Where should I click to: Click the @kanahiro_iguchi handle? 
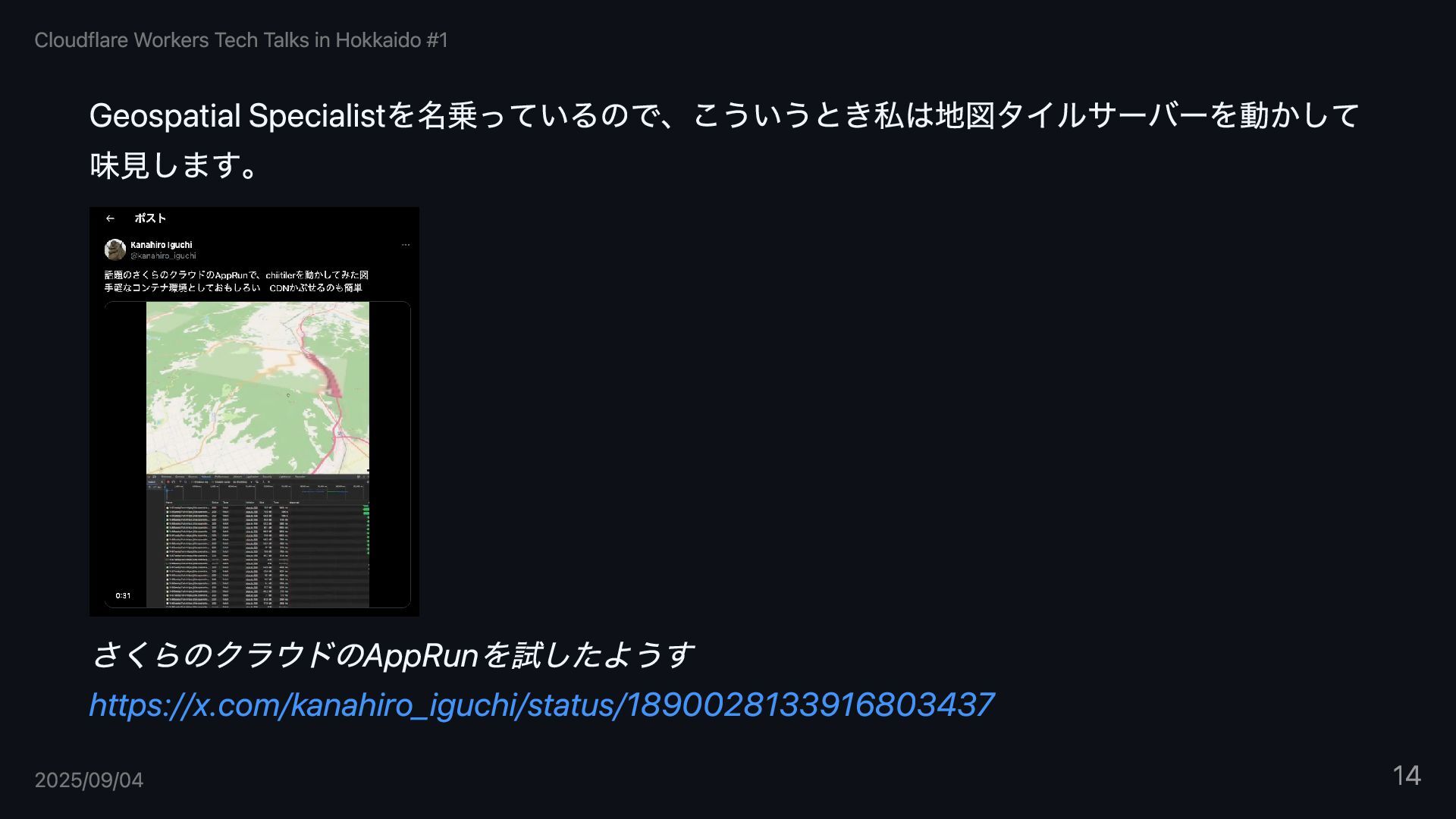pyautogui.click(x=163, y=256)
